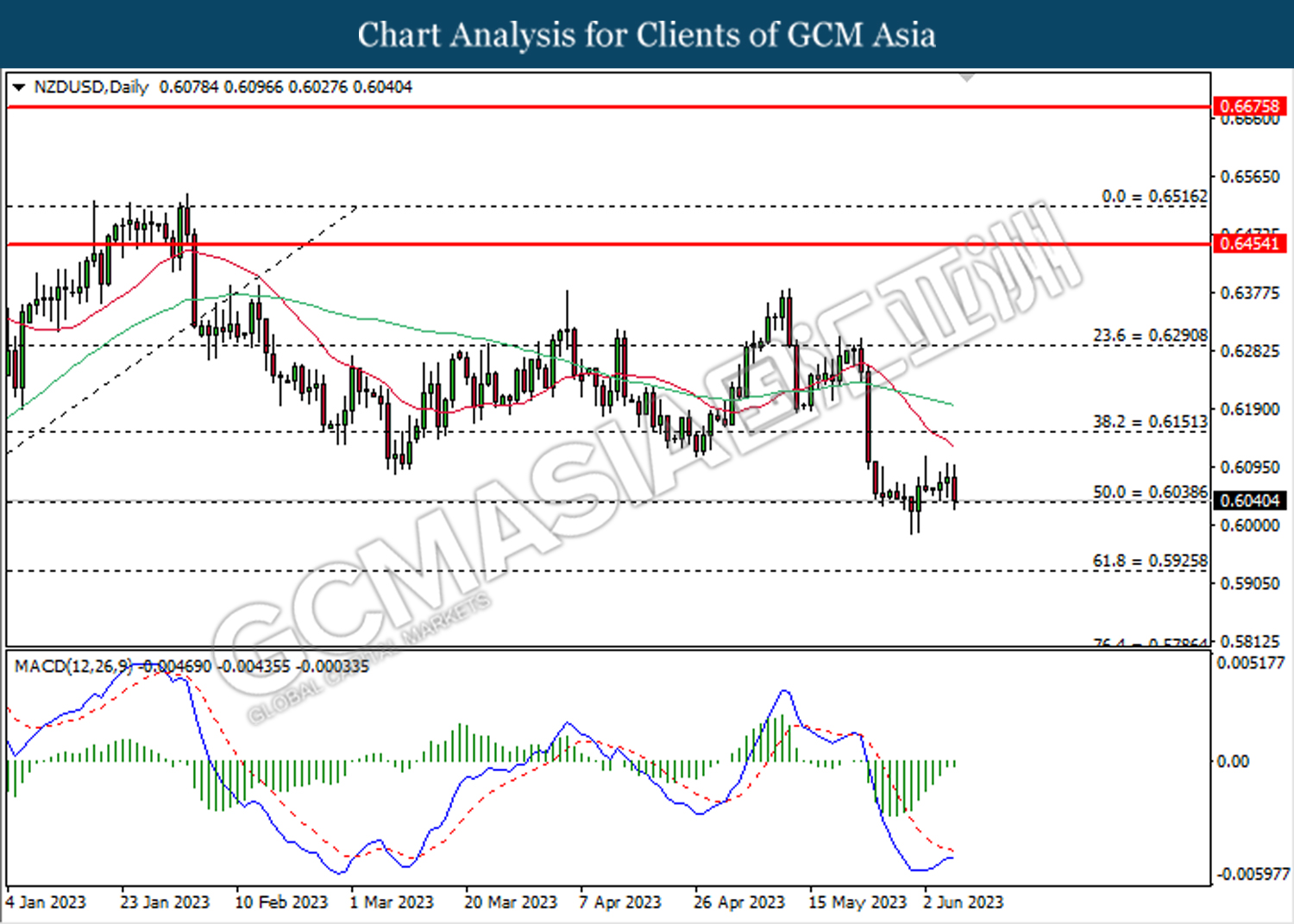
Task: Click the NZDUSD,Daily symbol label
Action: 91,87
